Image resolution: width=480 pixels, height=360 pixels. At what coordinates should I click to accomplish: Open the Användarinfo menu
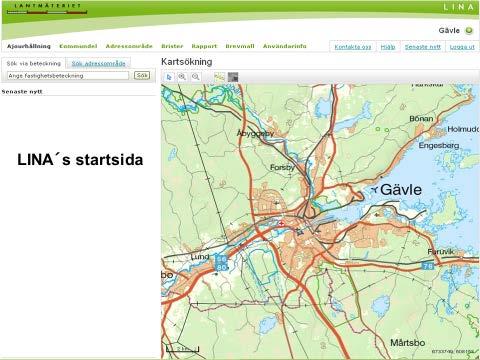tap(284, 46)
